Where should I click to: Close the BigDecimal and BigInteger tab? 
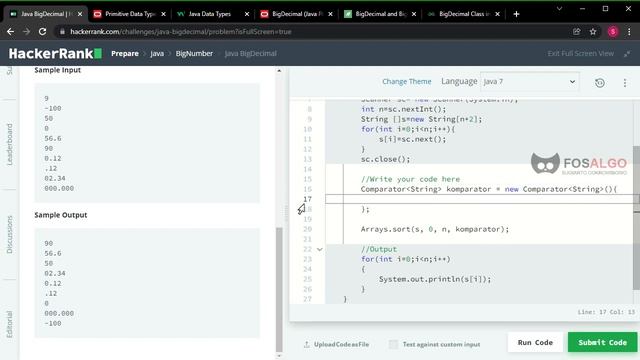[414, 14]
